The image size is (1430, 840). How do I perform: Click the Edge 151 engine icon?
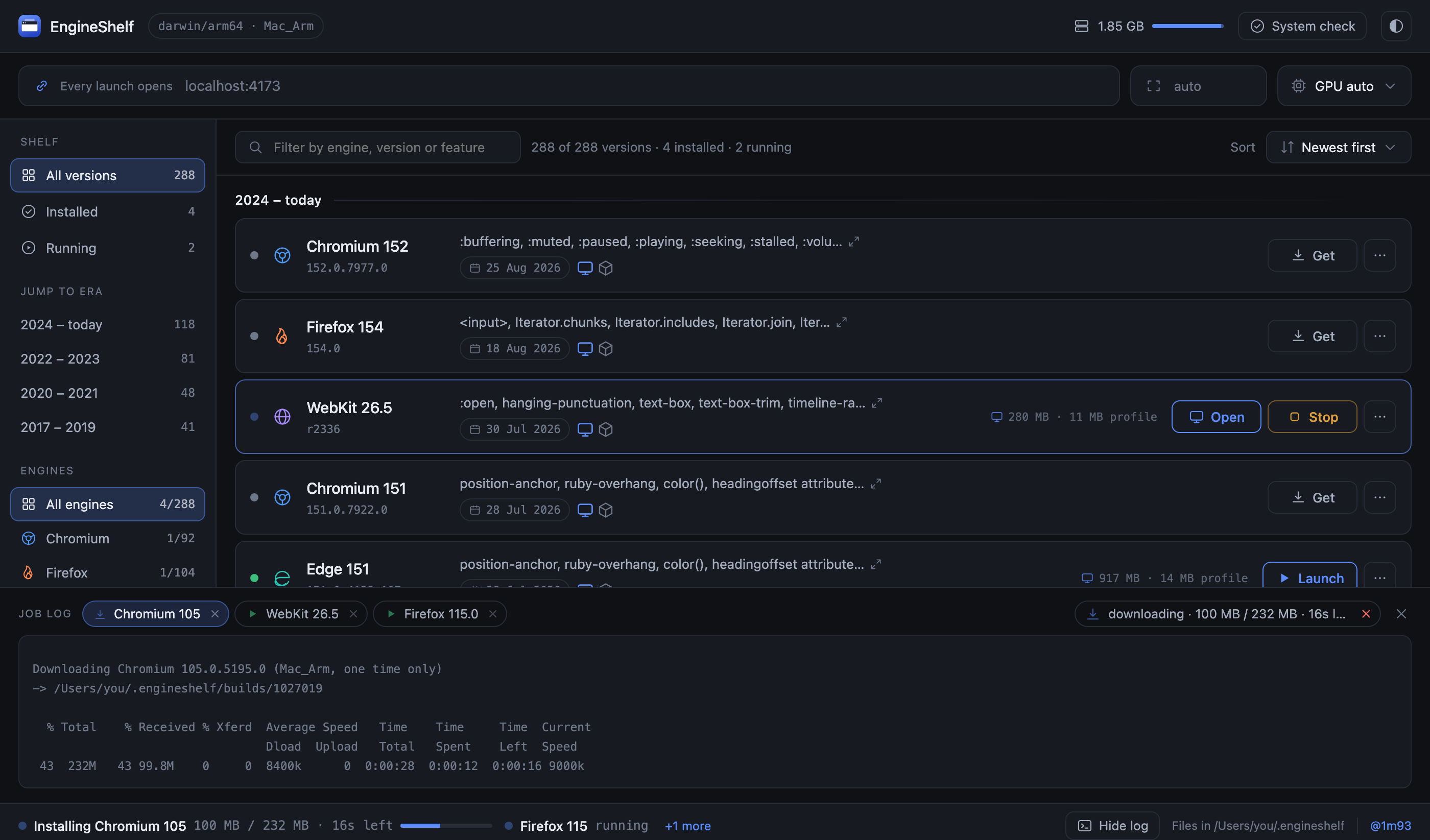coord(282,578)
